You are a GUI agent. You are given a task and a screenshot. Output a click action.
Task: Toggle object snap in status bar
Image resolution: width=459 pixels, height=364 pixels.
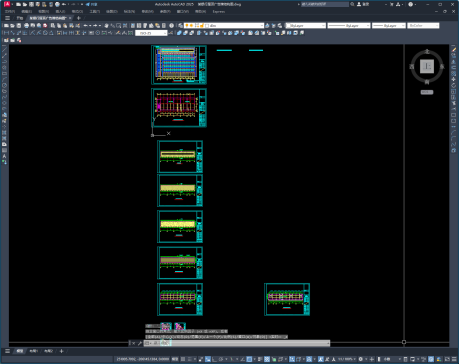pyautogui.click(x=249, y=359)
